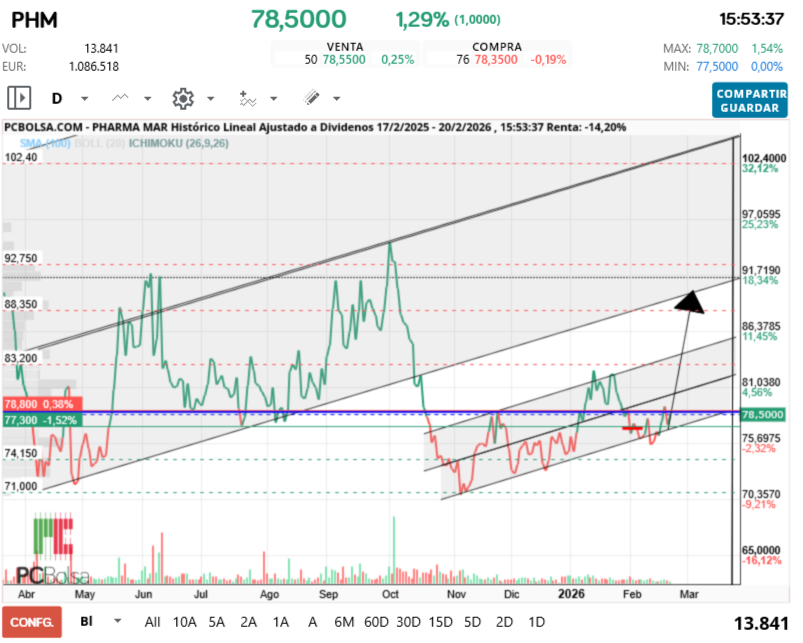Click the 2026 year label on axis
Viewport: 803px width, 643px height.
click(571, 594)
